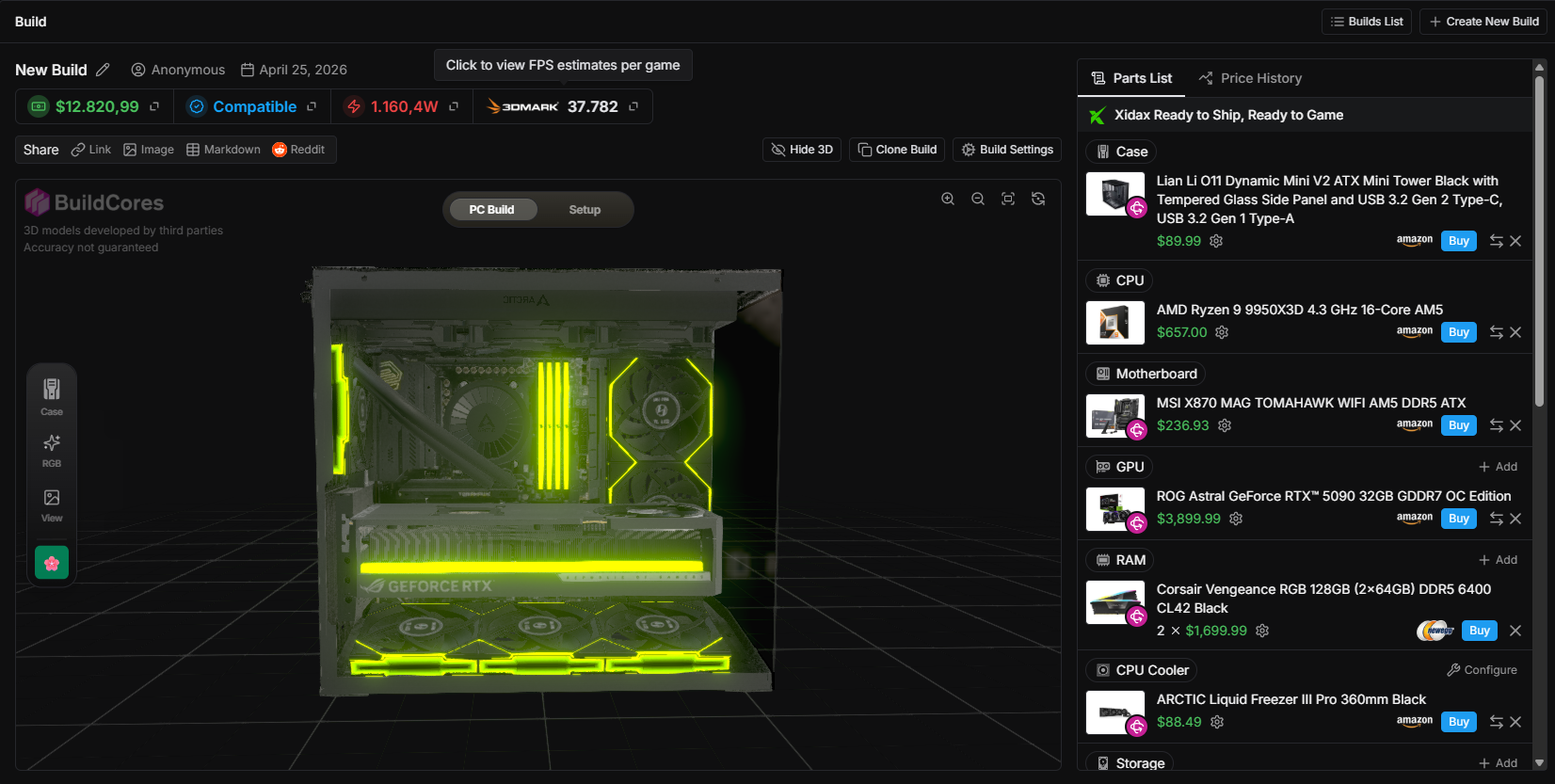
Task: Add a Storage drive
Action: [1498, 763]
